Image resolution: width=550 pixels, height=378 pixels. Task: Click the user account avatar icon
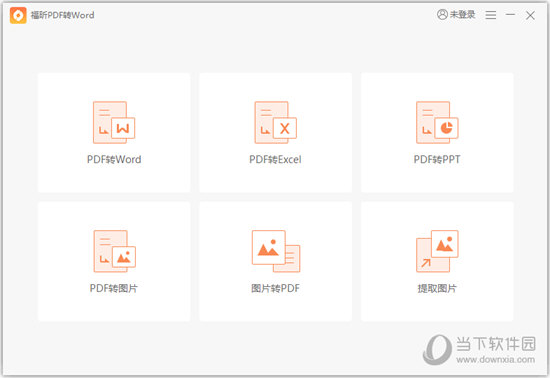[x=442, y=14]
